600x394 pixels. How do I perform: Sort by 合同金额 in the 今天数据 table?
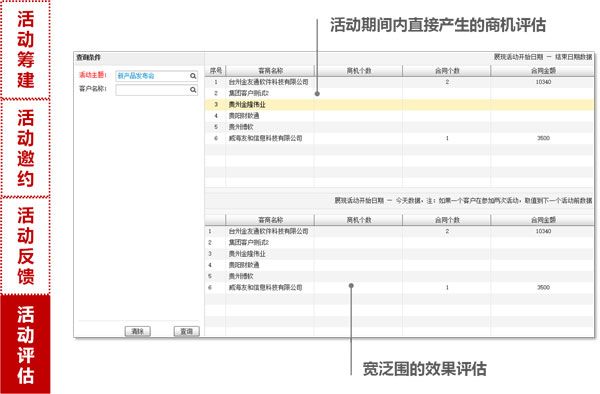tap(543, 220)
